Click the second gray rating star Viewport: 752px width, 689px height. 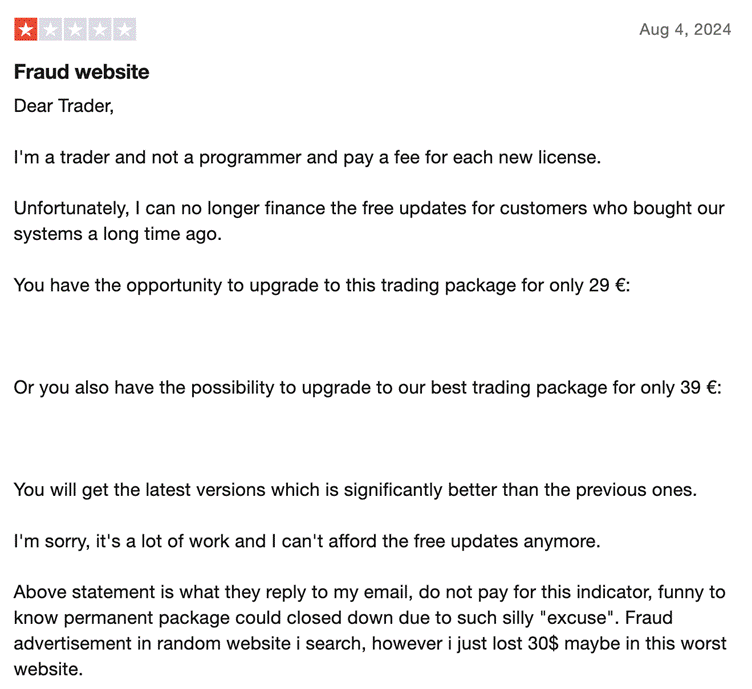pyautogui.click(x=51, y=30)
